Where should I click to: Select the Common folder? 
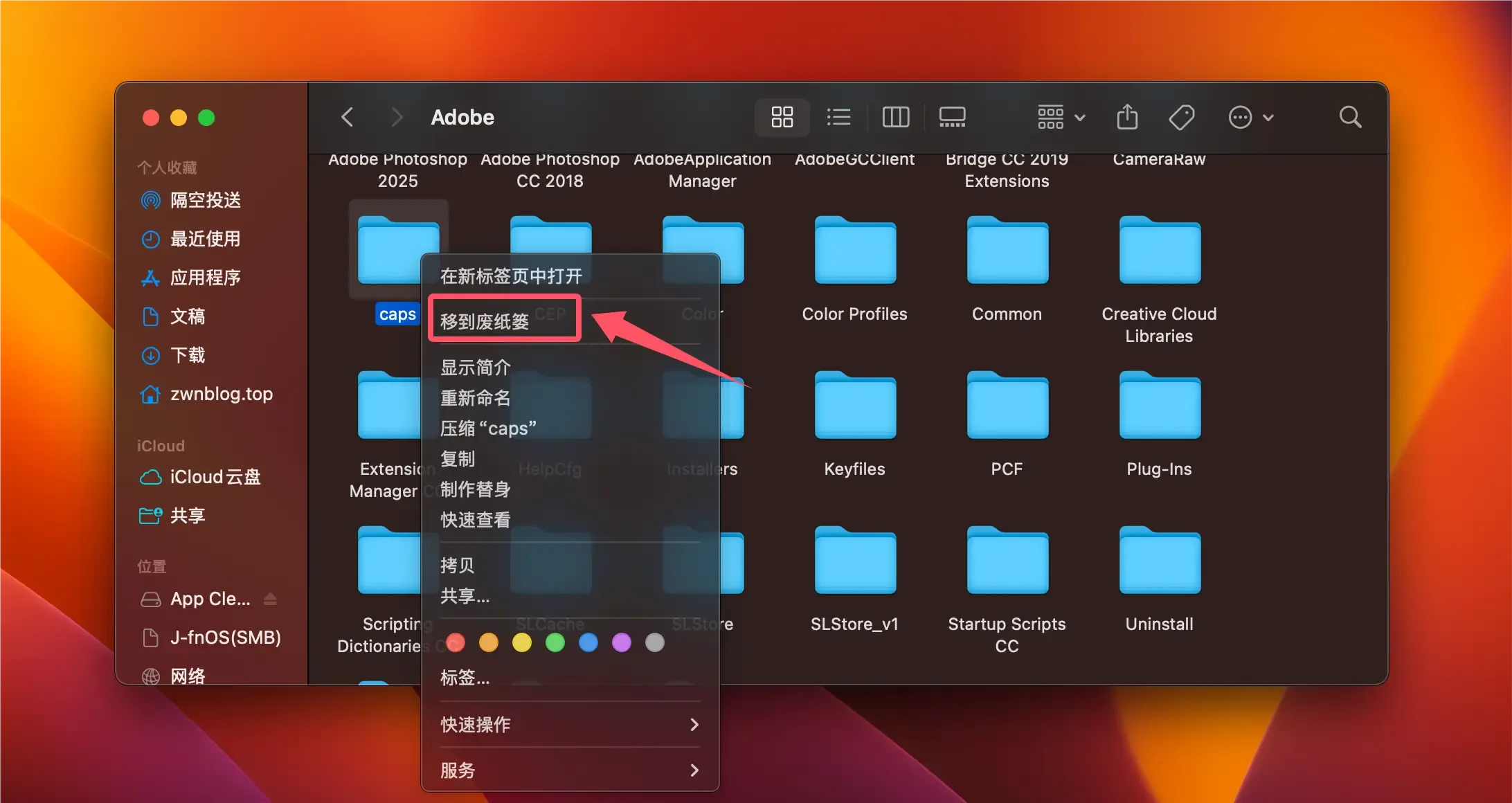point(1007,251)
